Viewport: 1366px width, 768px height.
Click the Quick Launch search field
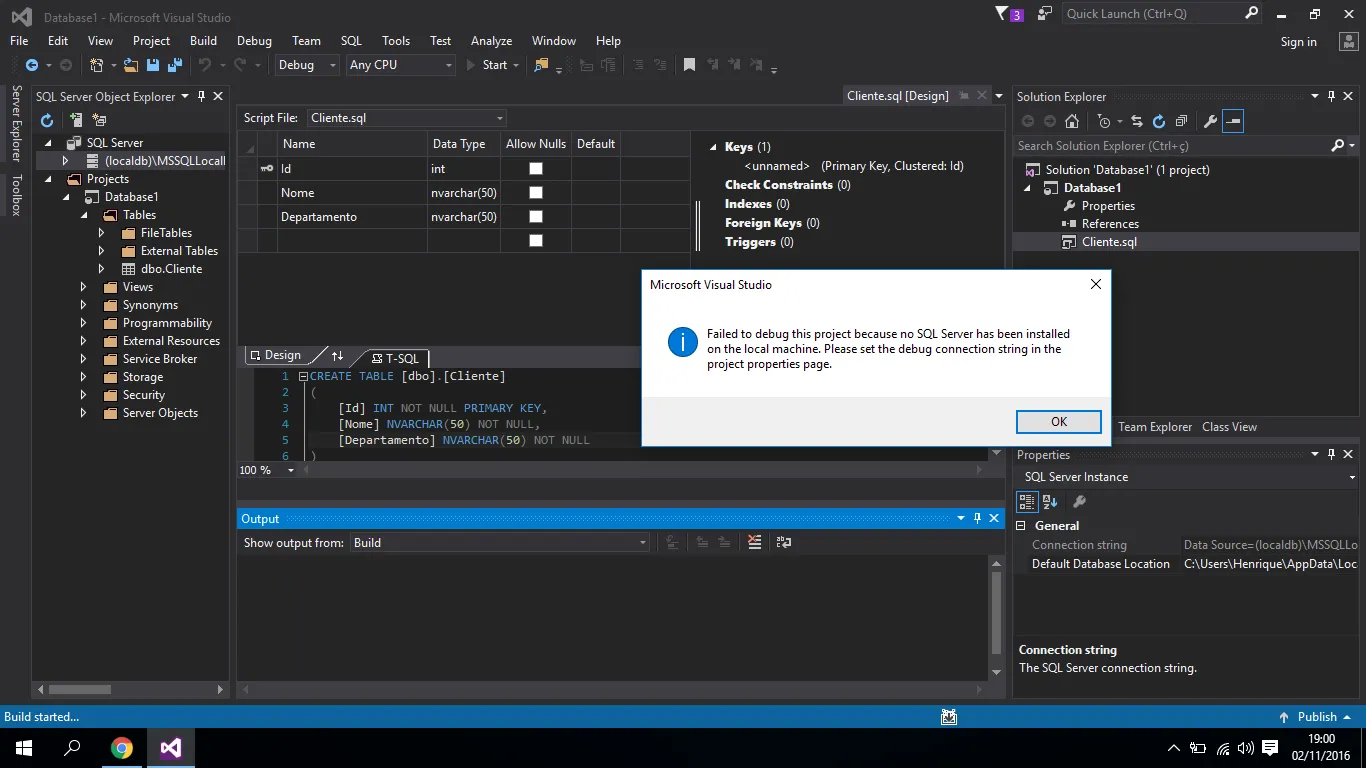[1150, 14]
